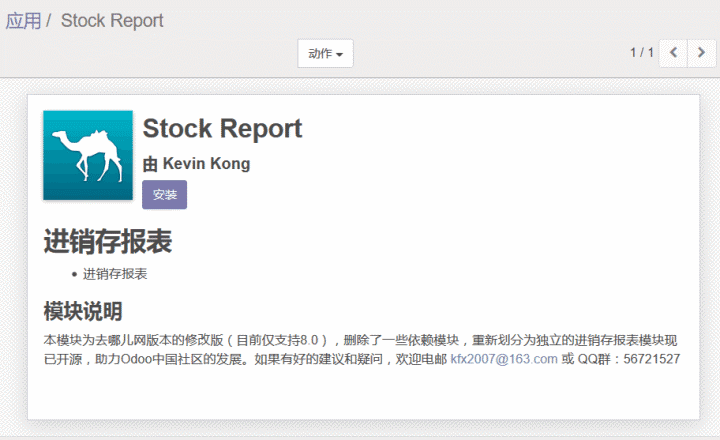720x440 pixels.
Task: Click the camel module icon
Action: point(88,155)
